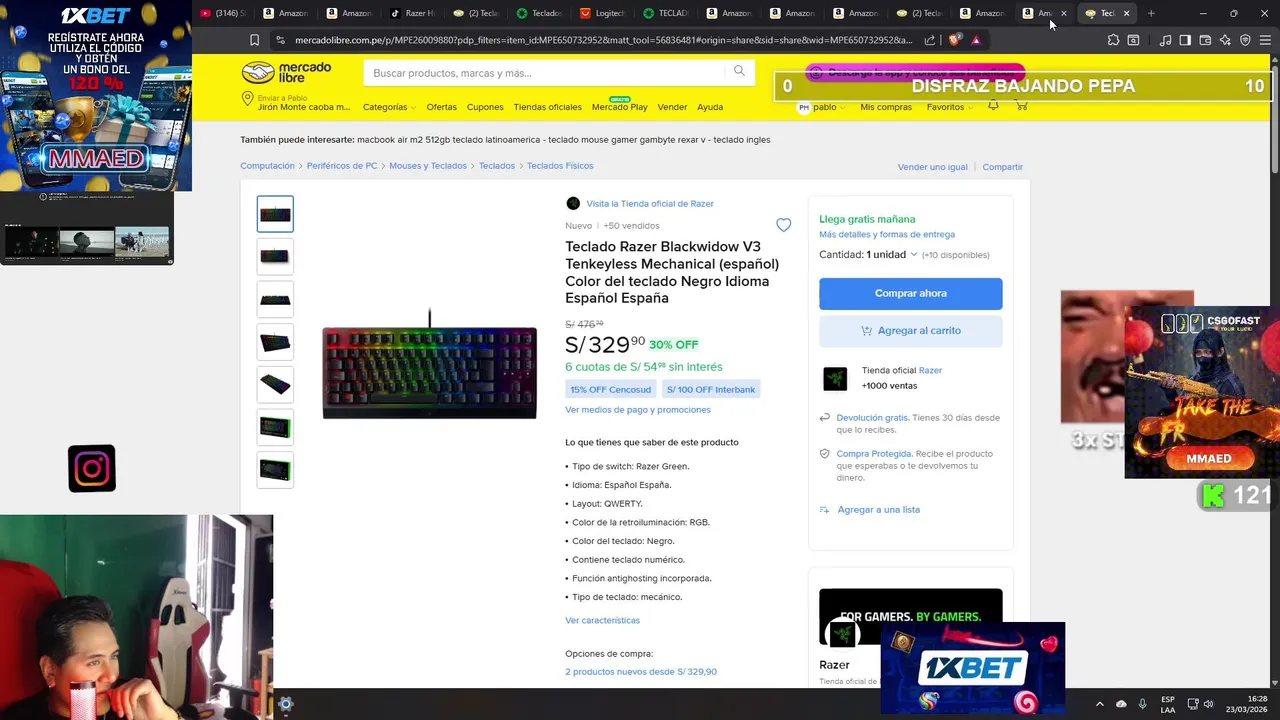Click the browser address bar URL
1280x720 pixels.
point(603,40)
